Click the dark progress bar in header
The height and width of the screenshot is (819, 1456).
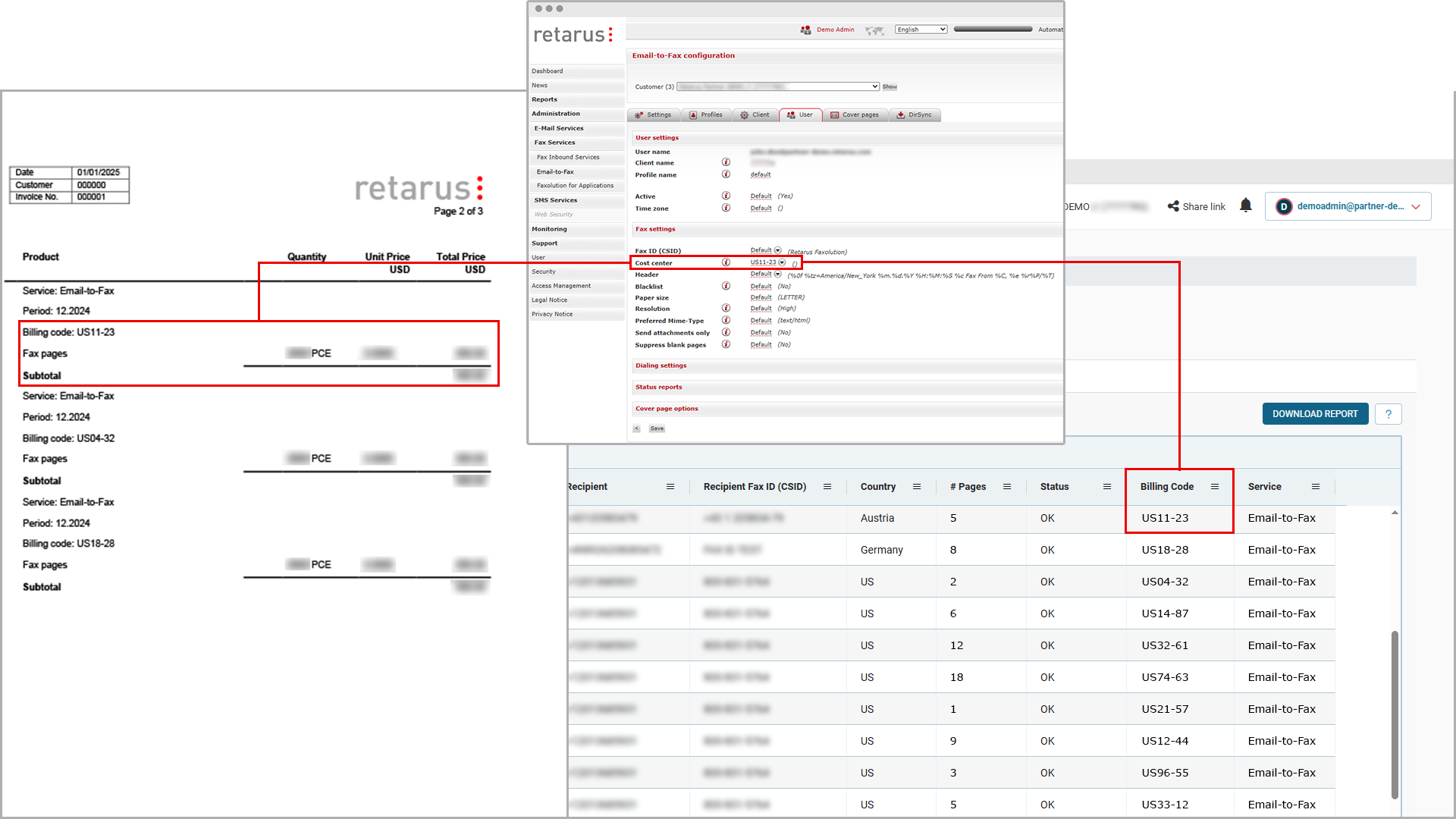993,30
